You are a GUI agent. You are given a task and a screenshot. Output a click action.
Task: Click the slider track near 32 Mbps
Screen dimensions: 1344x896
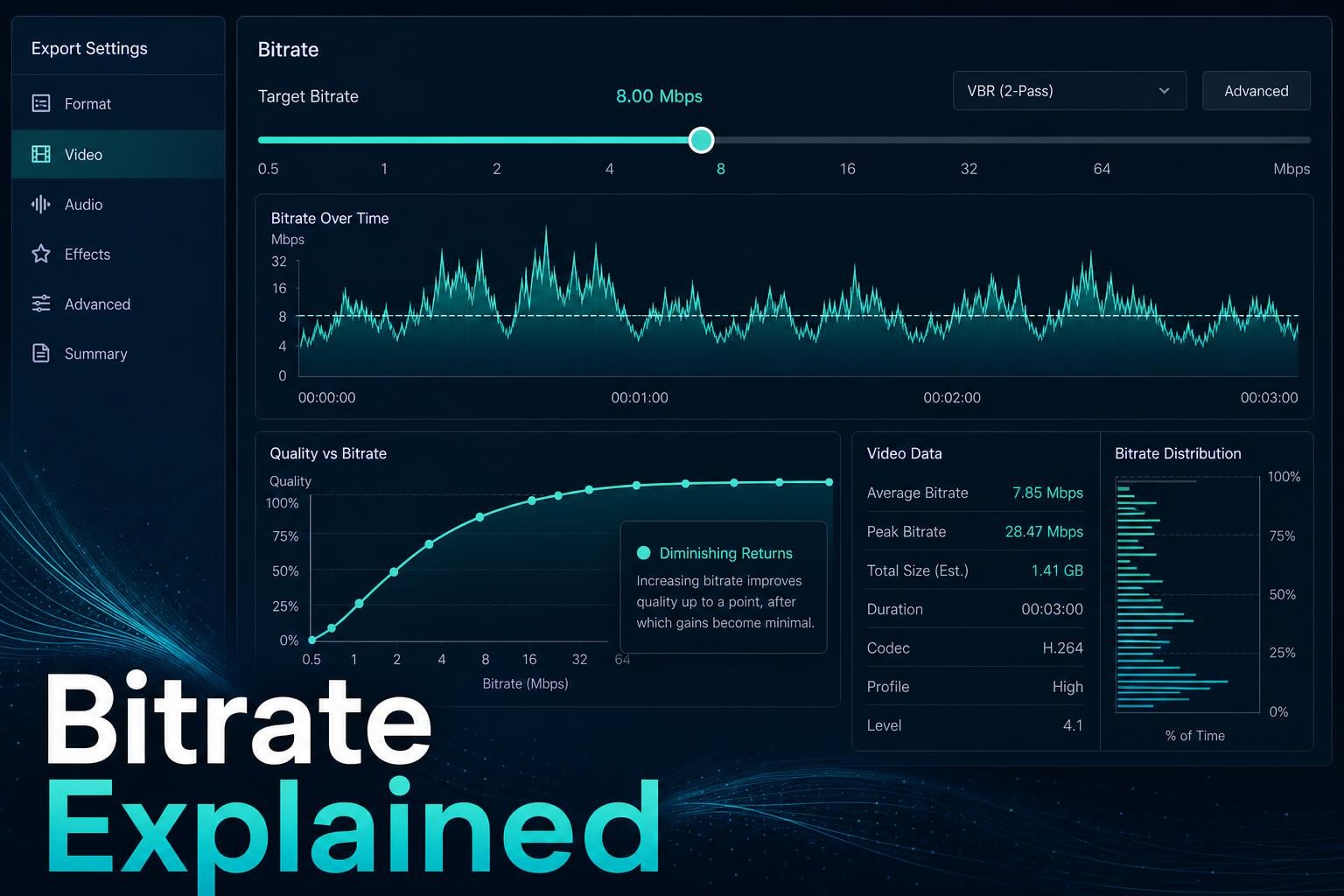tap(969, 140)
